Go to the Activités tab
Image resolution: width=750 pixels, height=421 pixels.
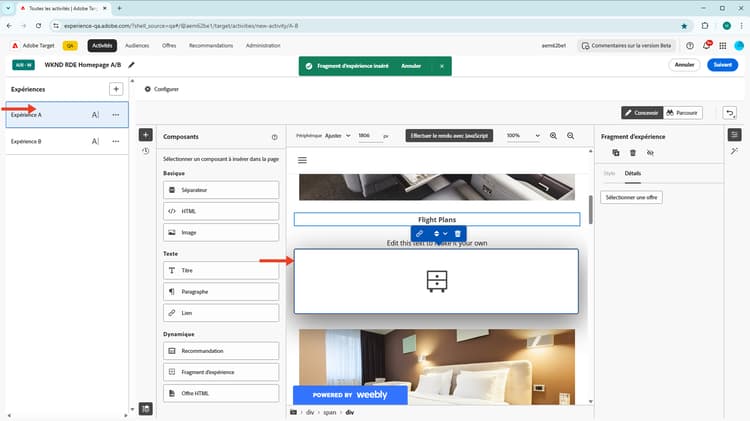coord(102,46)
